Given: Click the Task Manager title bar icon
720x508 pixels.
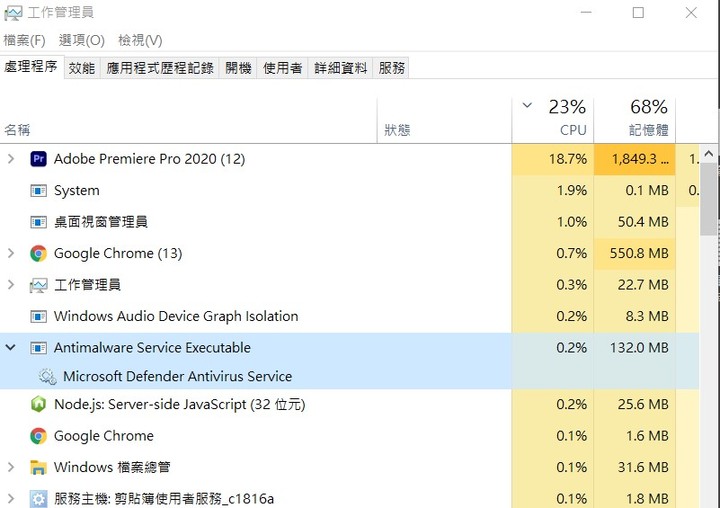Looking at the screenshot, I should tap(13, 13).
